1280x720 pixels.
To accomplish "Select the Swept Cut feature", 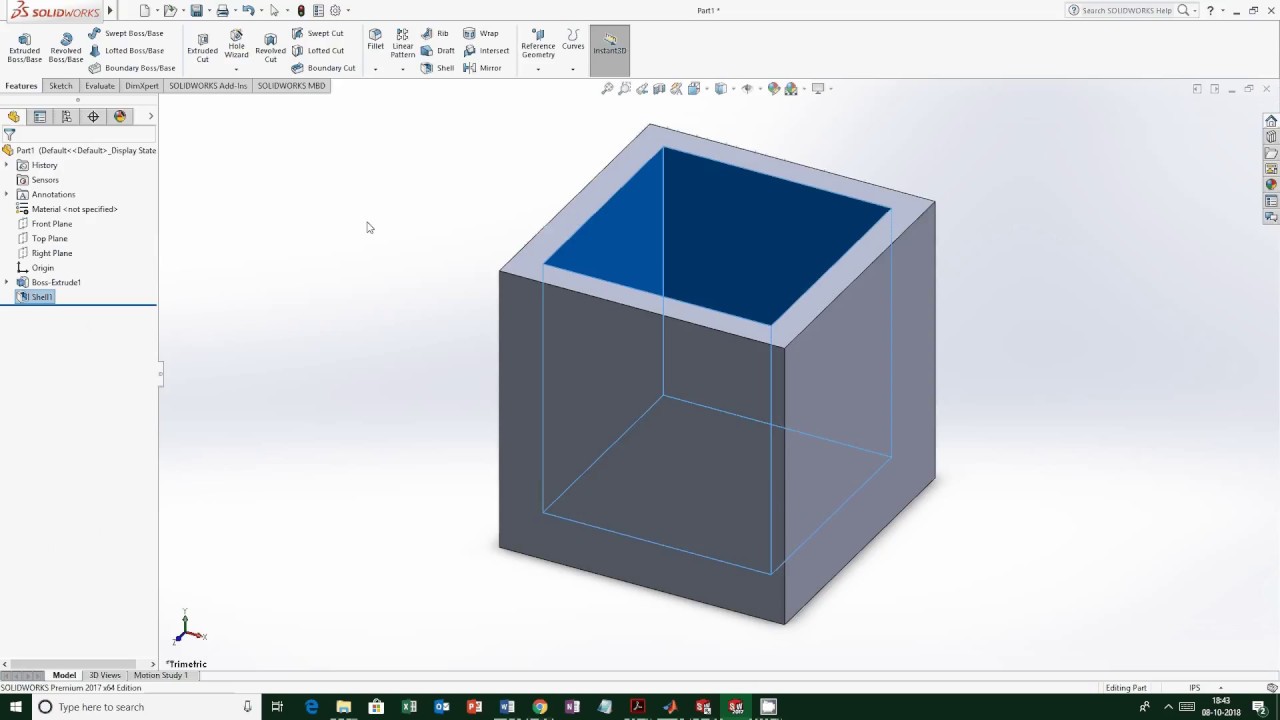I will point(318,33).
